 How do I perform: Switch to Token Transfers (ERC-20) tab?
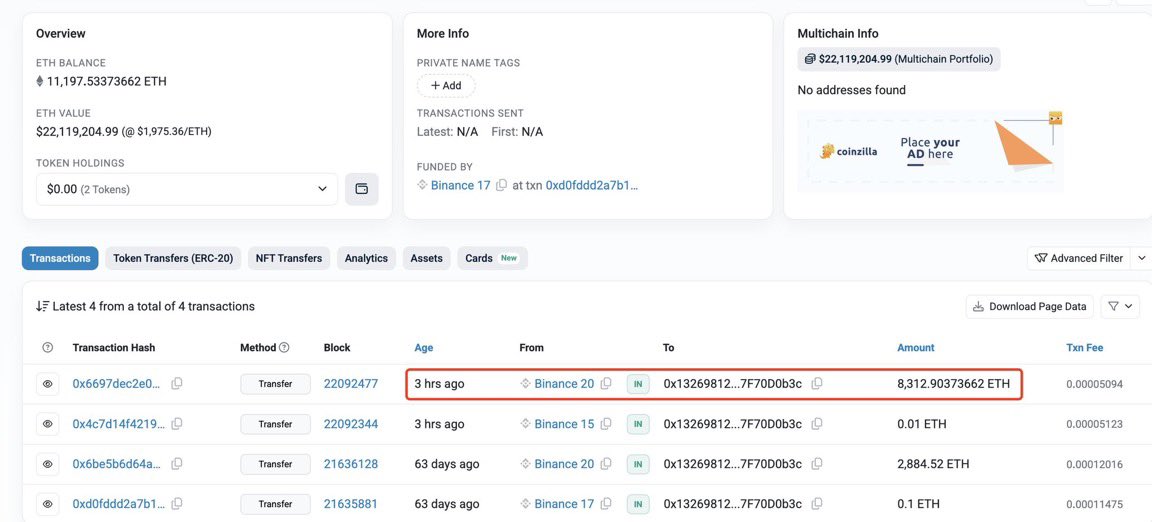(x=173, y=258)
